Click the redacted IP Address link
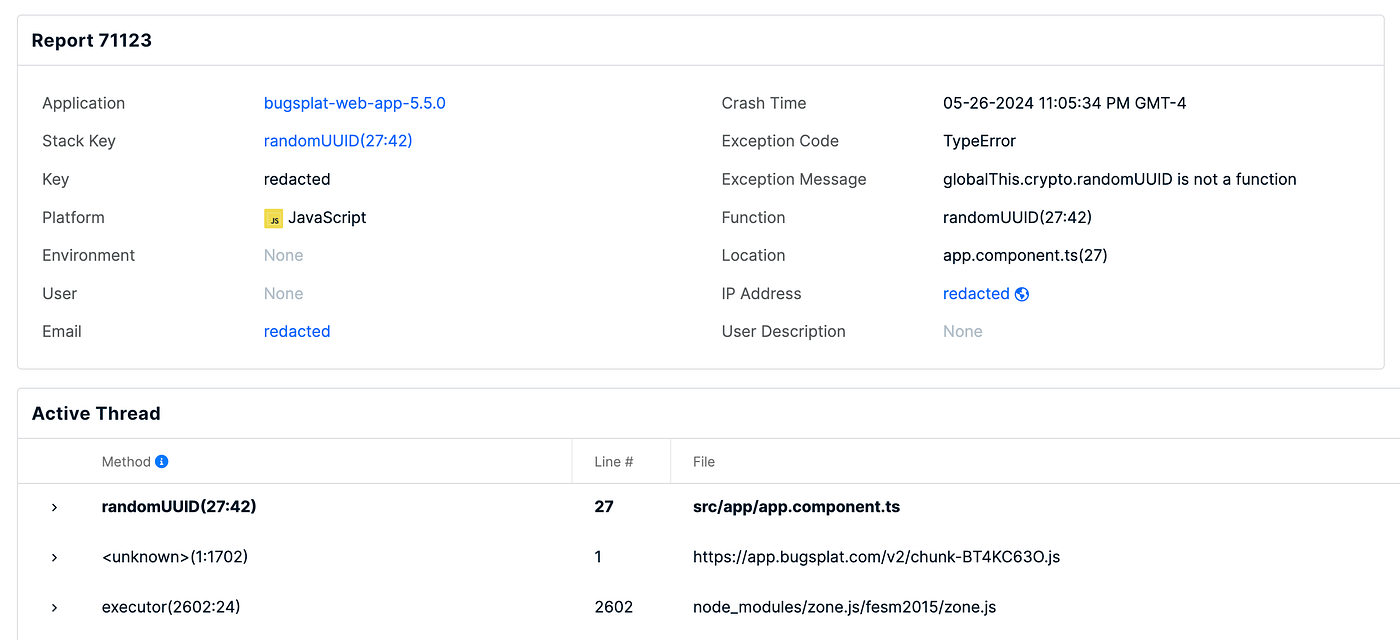Viewport: 1400px width, 640px height. coord(975,293)
